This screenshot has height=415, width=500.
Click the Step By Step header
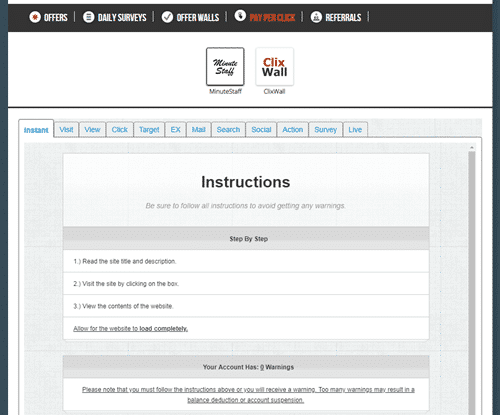click(246, 239)
